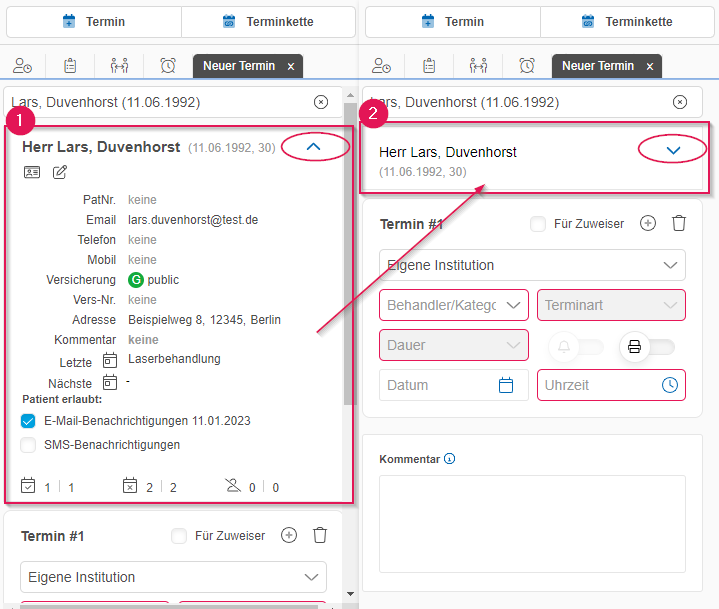This screenshot has height=609, width=719.
Task: Open the Behandler/Kategorie dropdown
Action: pyautogui.click(x=454, y=305)
